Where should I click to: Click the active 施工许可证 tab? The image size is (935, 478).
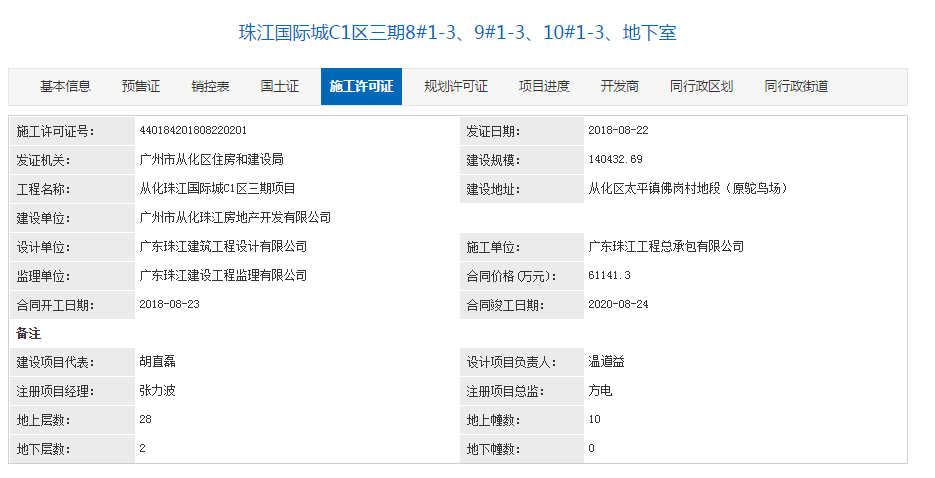point(361,87)
